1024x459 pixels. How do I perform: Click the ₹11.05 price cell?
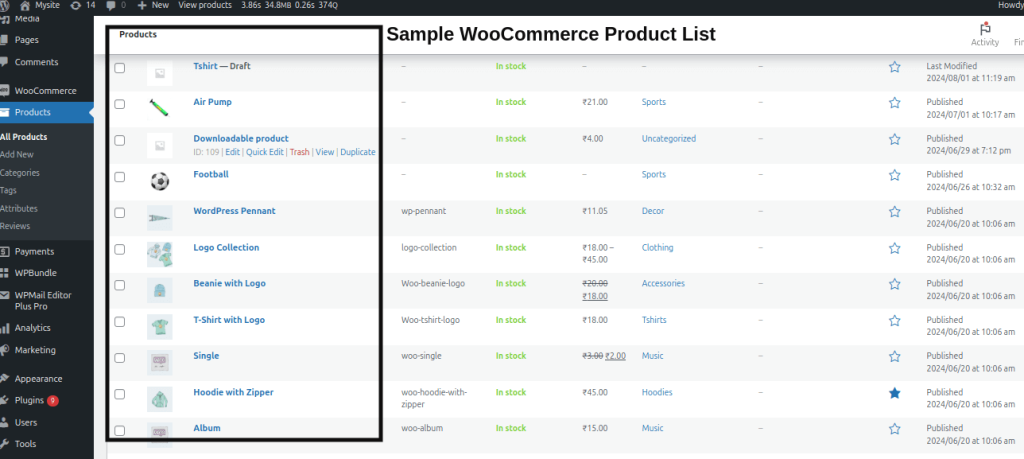(x=596, y=212)
